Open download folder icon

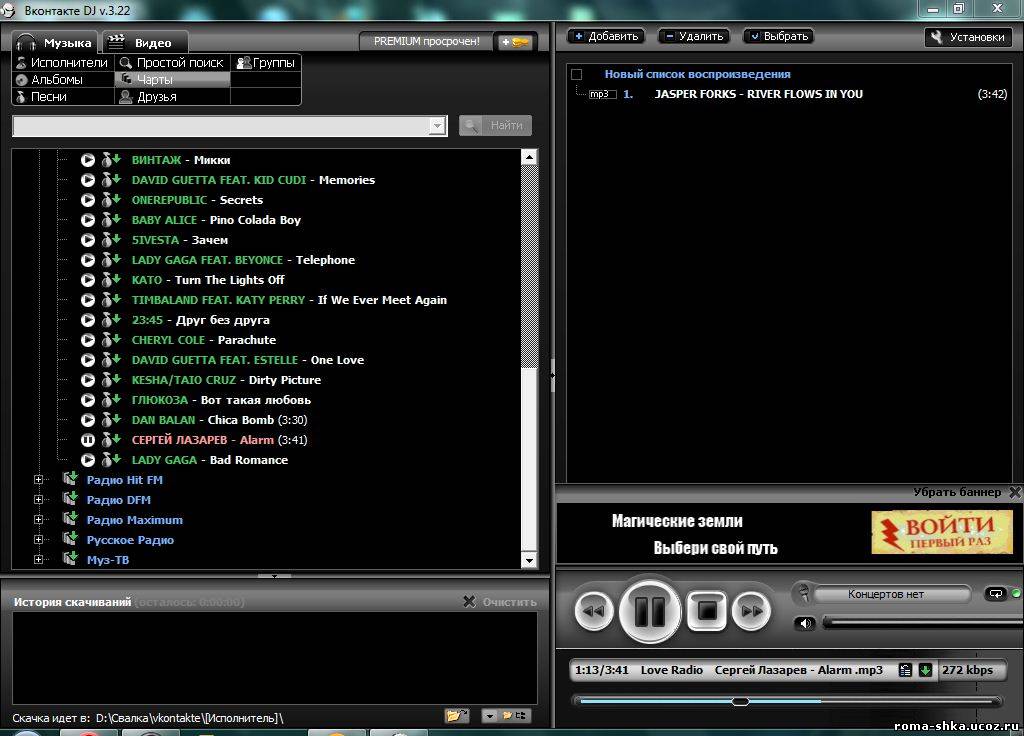456,716
